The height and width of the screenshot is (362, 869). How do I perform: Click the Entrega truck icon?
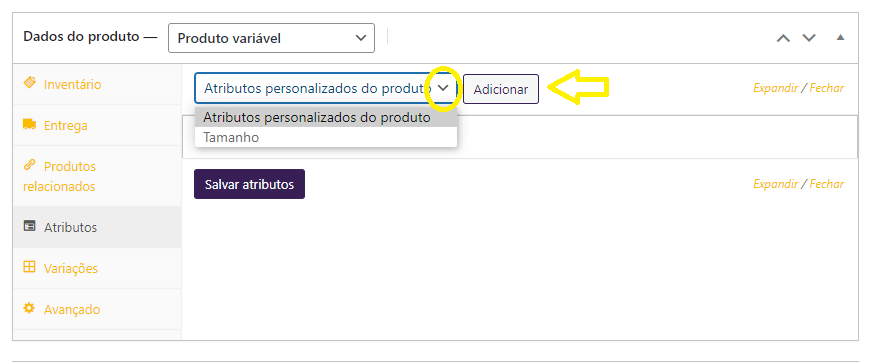tap(29, 125)
